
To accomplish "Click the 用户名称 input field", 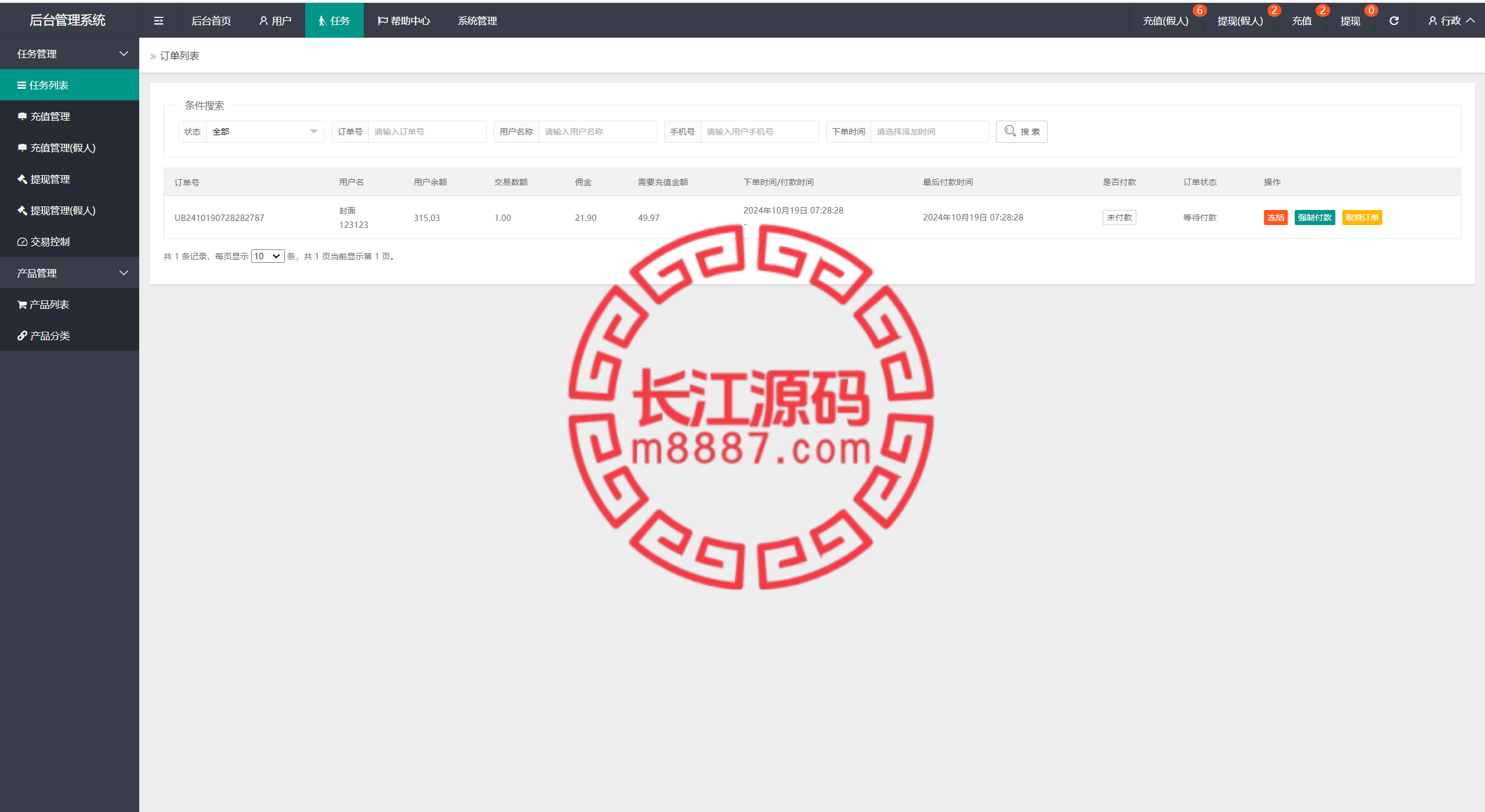I will click(x=597, y=132).
